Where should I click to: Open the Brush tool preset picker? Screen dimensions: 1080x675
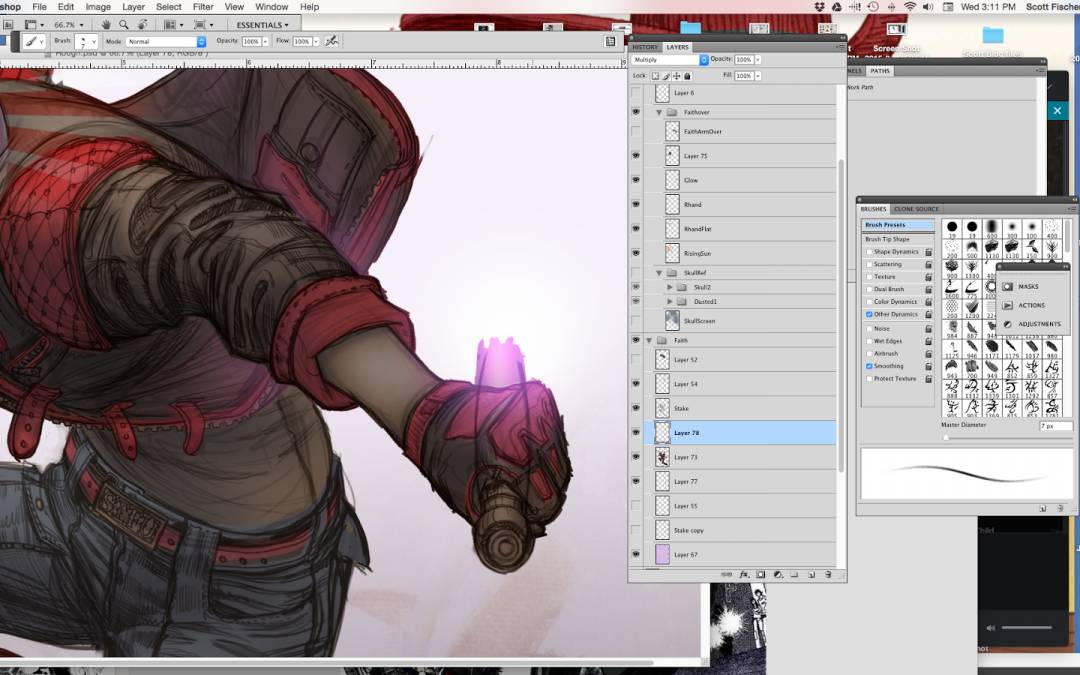click(x=34, y=42)
